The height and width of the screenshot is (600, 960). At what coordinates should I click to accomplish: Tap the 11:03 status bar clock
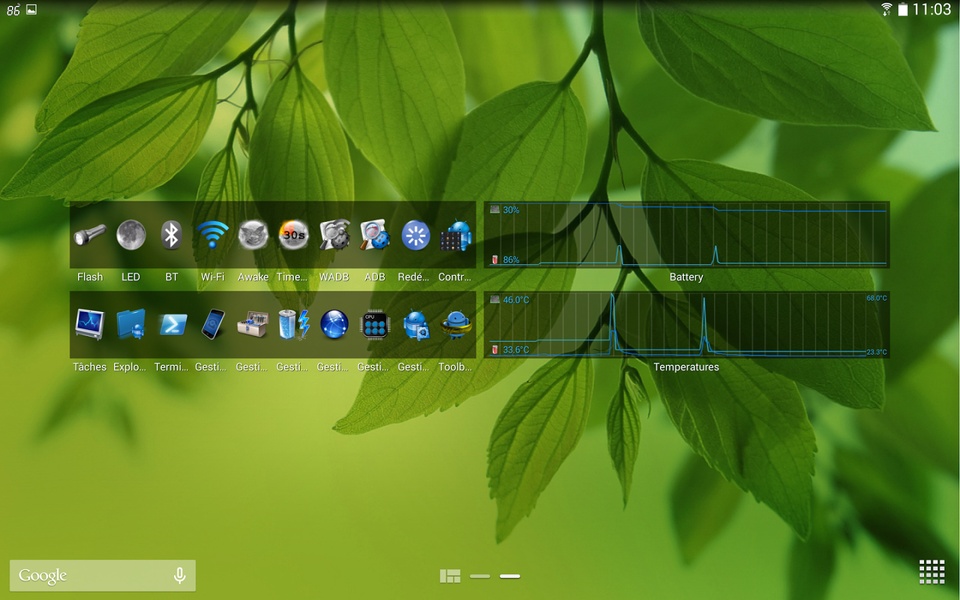931,9
